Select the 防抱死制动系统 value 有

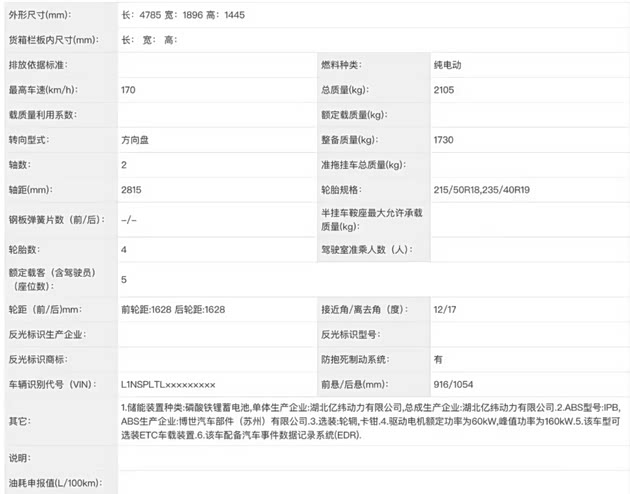coord(438,358)
